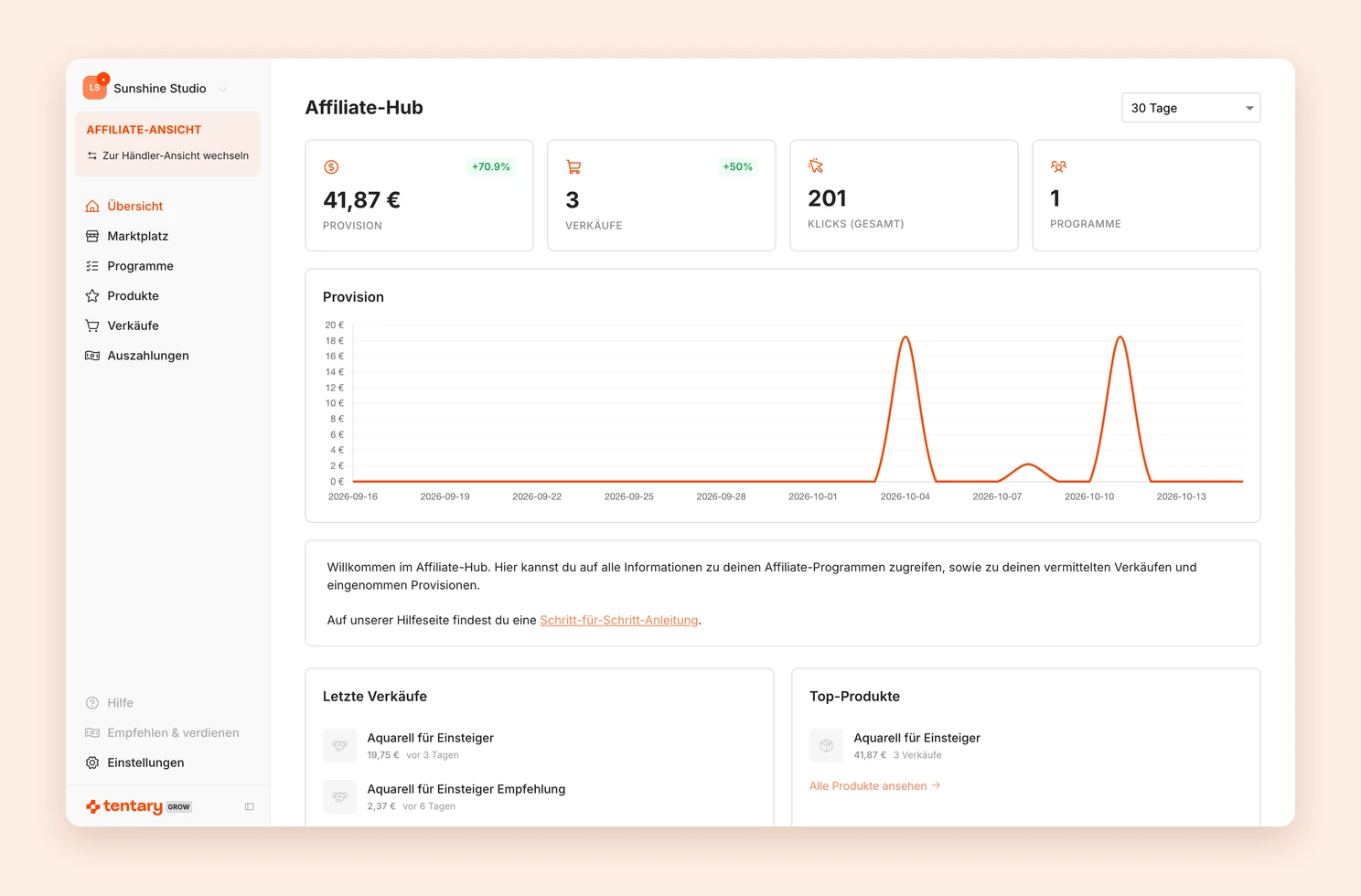Click the Provision coin icon
Image resolution: width=1361 pixels, height=896 pixels.
coord(331,167)
